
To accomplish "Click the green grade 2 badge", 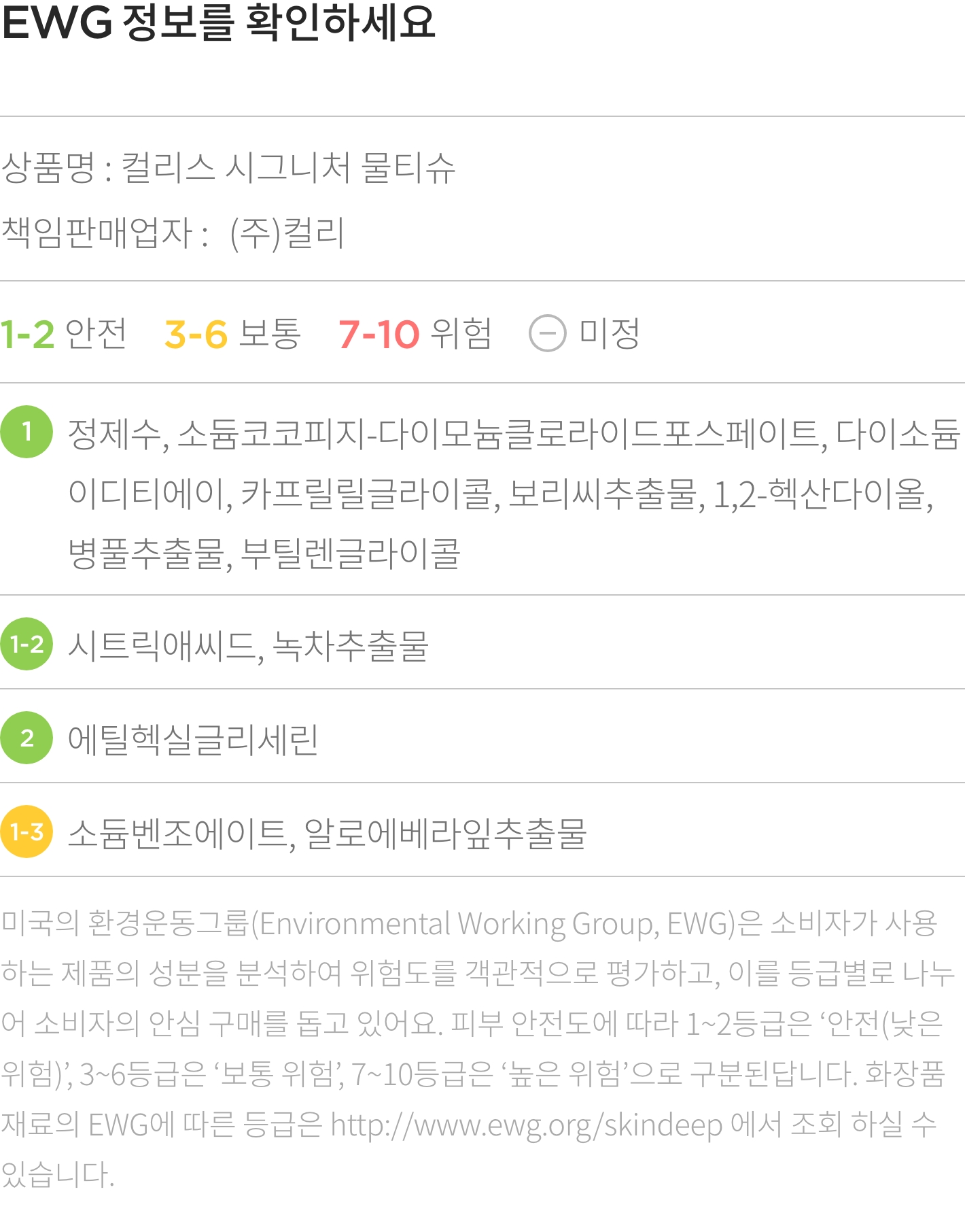I will (27, 738).
